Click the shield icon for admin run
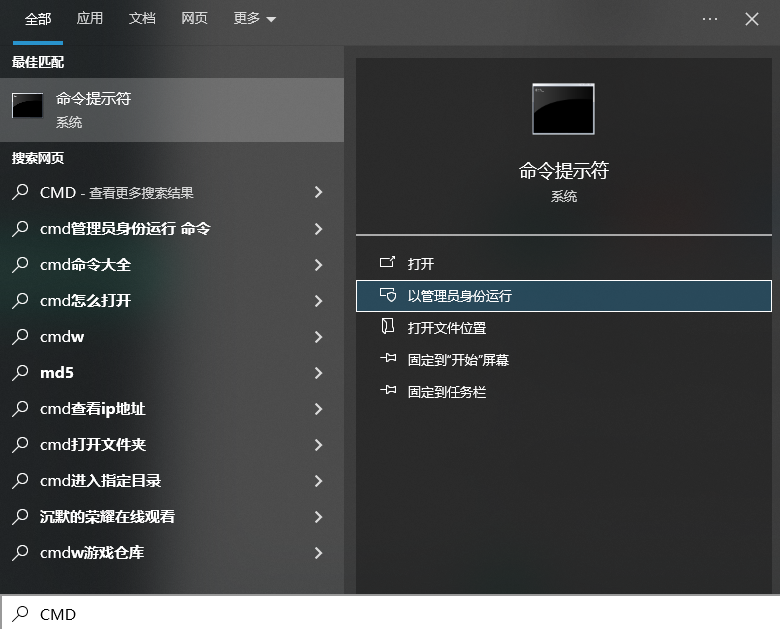 point(388,295)
